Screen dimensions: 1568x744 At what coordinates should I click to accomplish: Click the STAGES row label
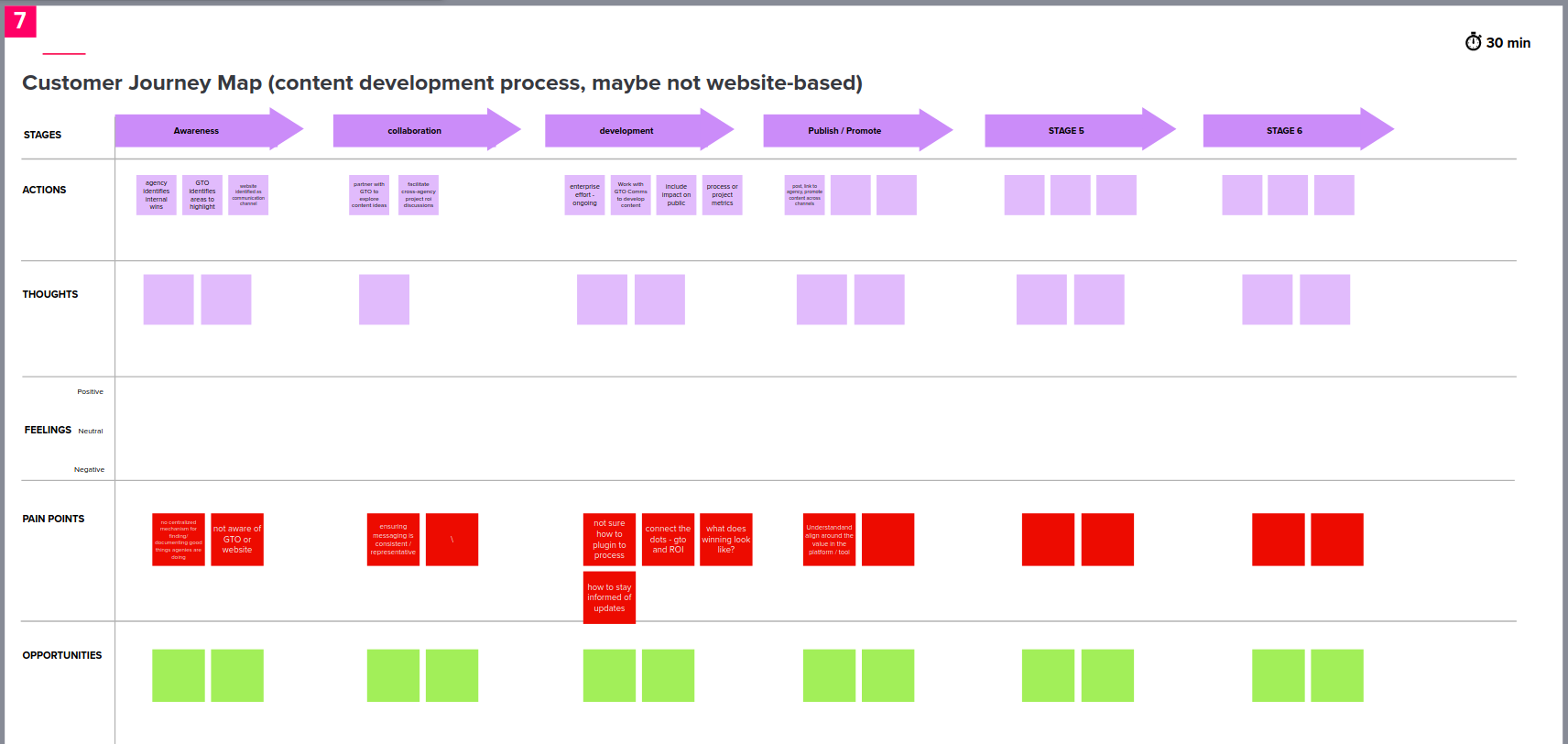(42, 135)
